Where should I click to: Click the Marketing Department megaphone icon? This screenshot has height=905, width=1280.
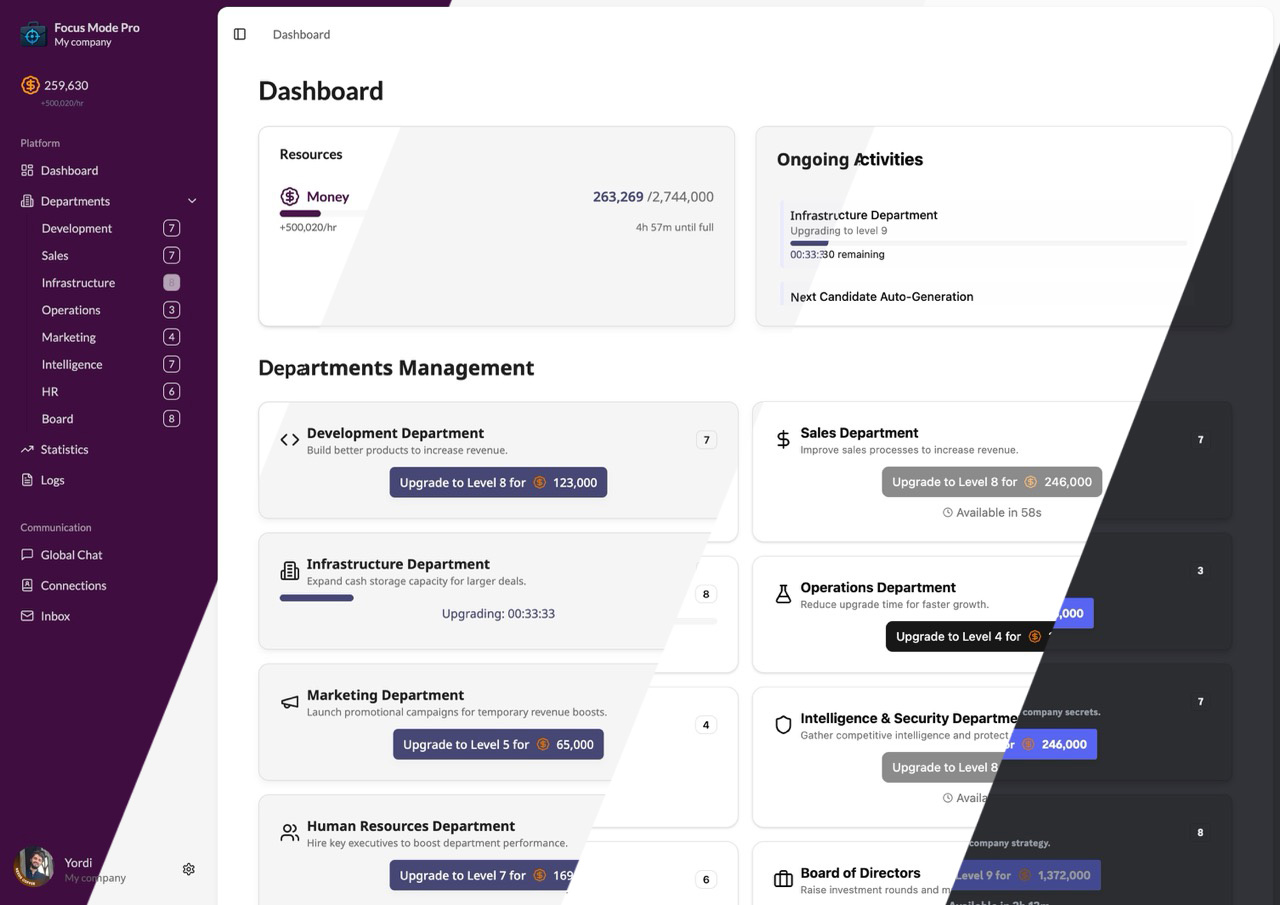(x=289, y=702)
